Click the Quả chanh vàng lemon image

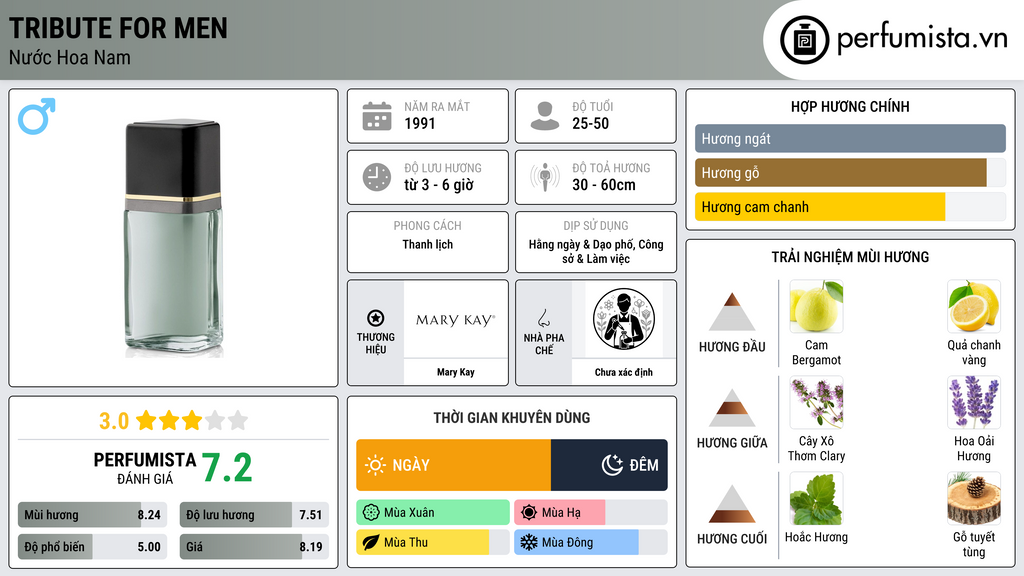pyautogui.click(x=974, y=307)
